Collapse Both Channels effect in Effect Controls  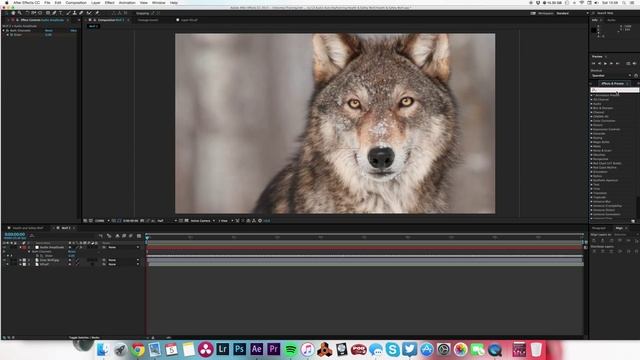click(4, 31)
